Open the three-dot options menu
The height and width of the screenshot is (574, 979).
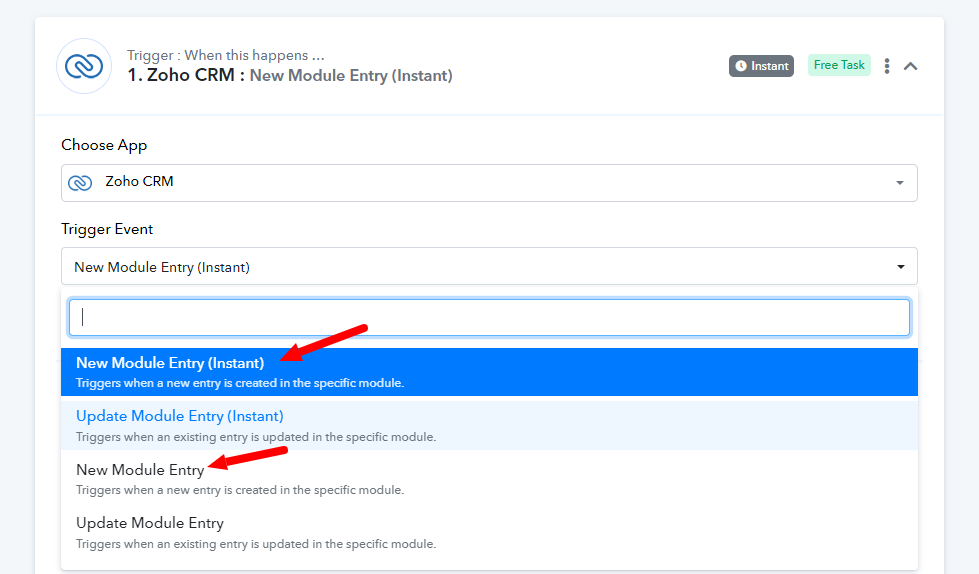pyautogui.click(x=887, y=66)
